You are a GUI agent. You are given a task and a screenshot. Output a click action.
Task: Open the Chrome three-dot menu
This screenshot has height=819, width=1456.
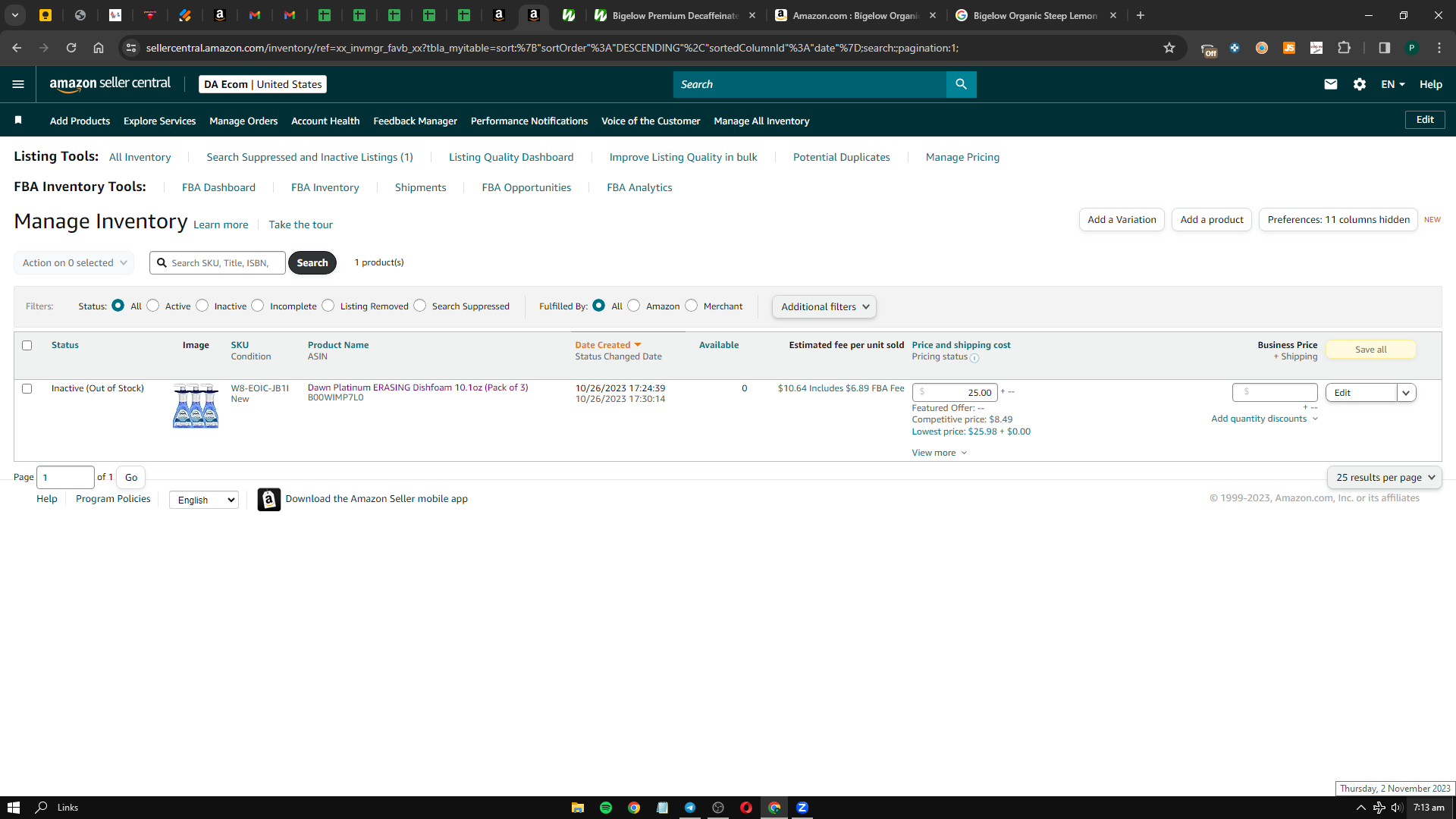(1439, 48)
